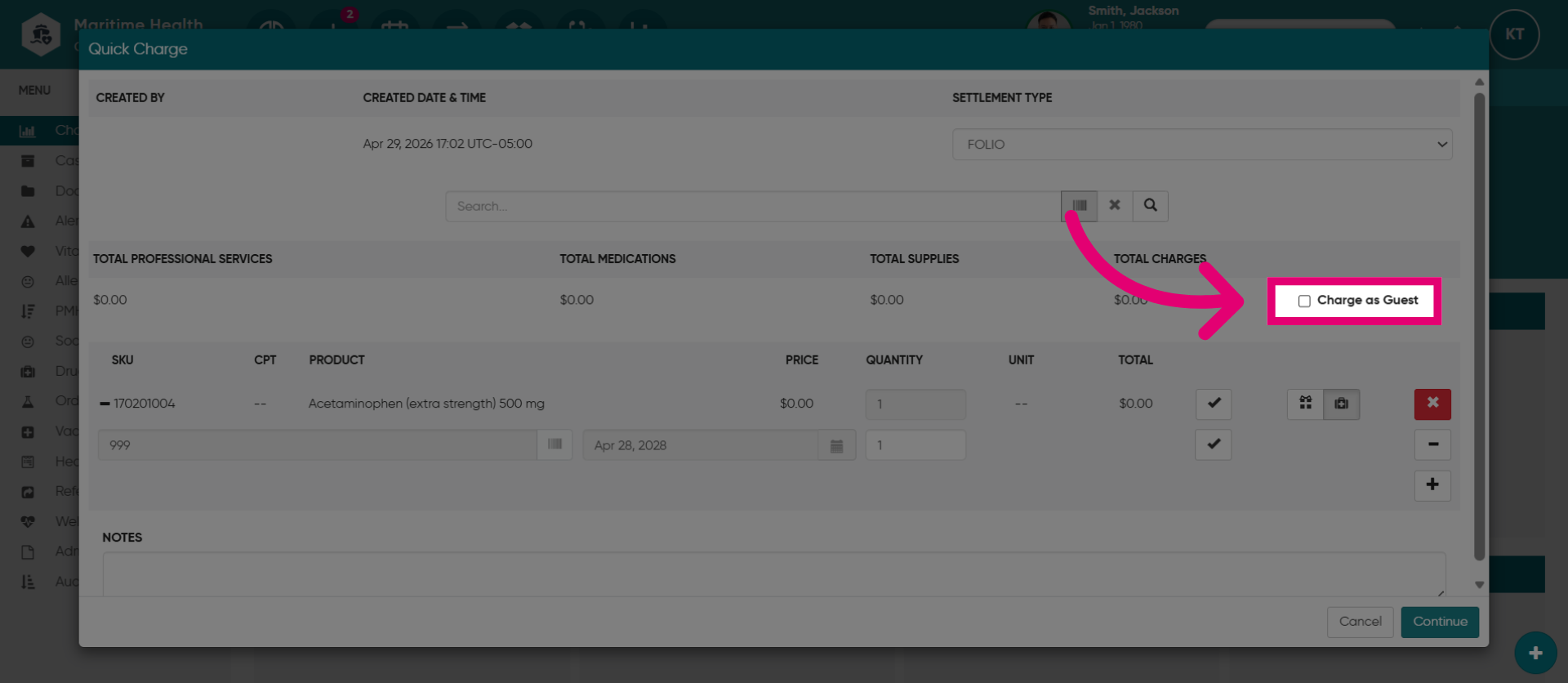Viewport: 1568px width, 683px height.
Task: Open the archive box sidebar icon
Action: tap(28, 161)
